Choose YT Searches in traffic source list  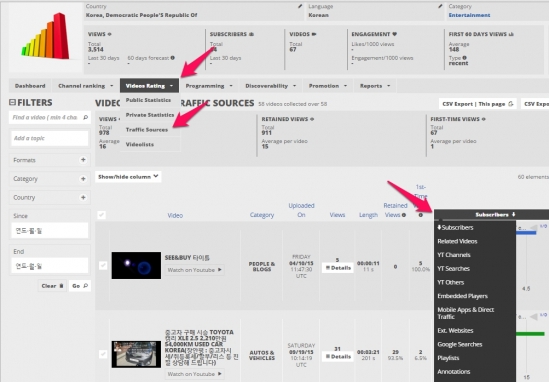click(x=453, y=269)
